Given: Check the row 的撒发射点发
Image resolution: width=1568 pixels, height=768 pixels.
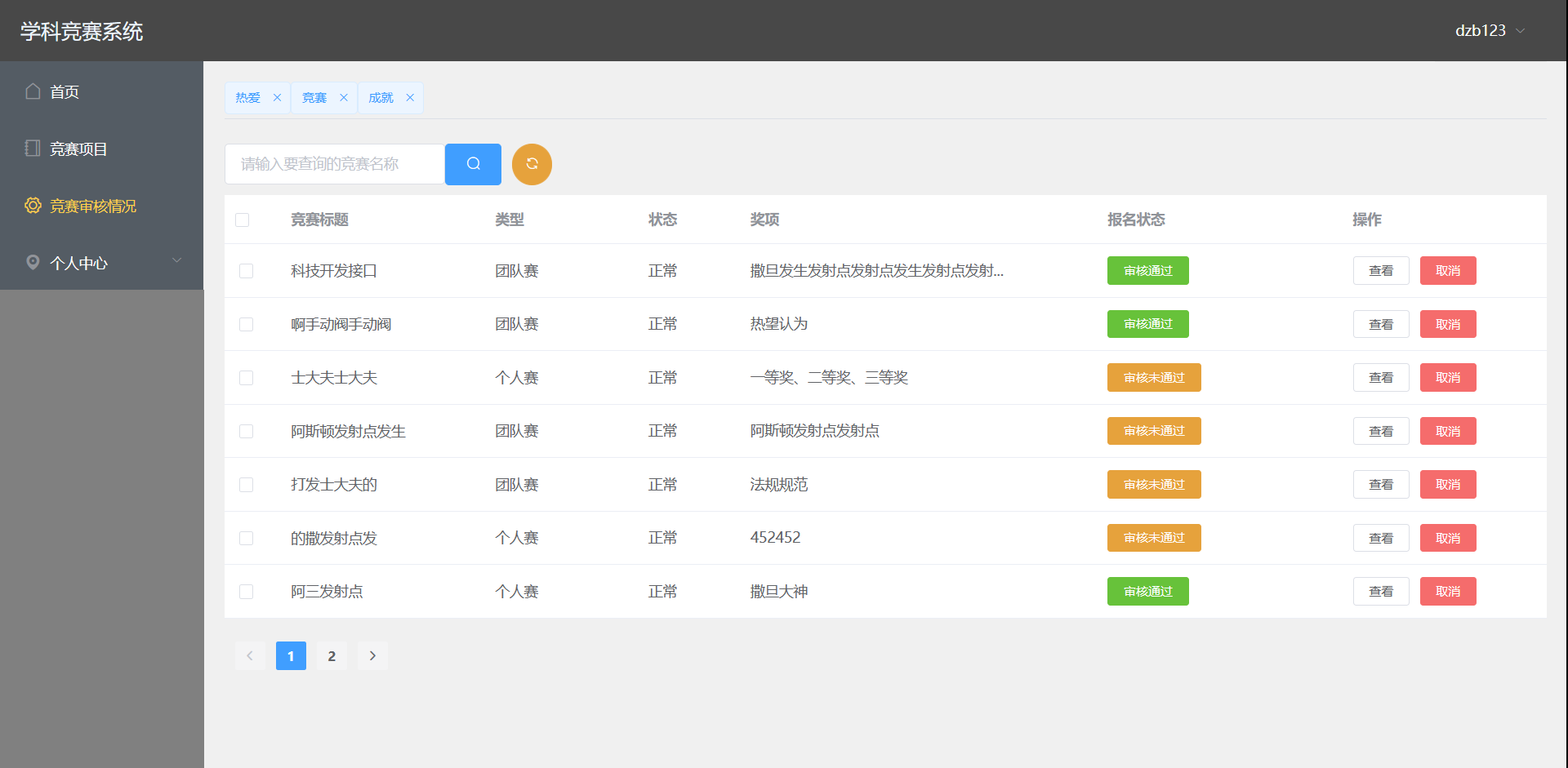Looking at the screenshot, I should [x=246, y=538].
